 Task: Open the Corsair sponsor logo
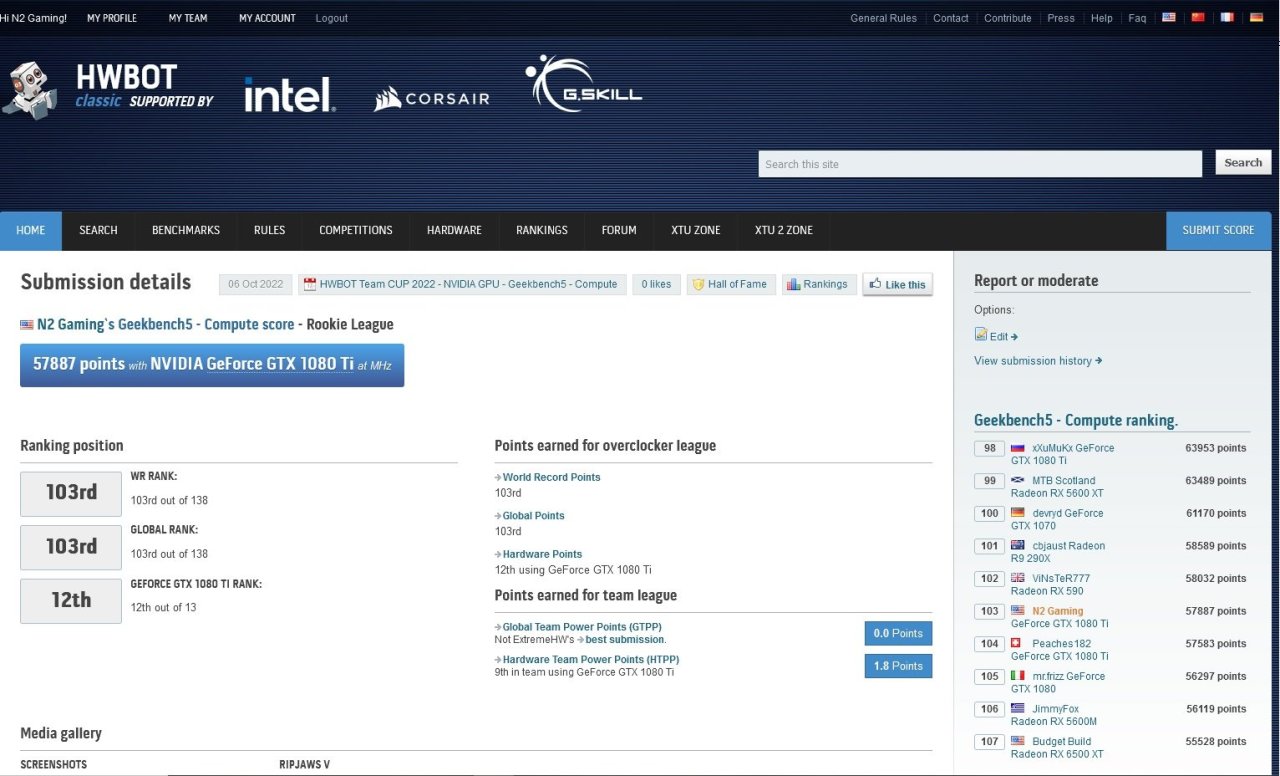[432, 98]
